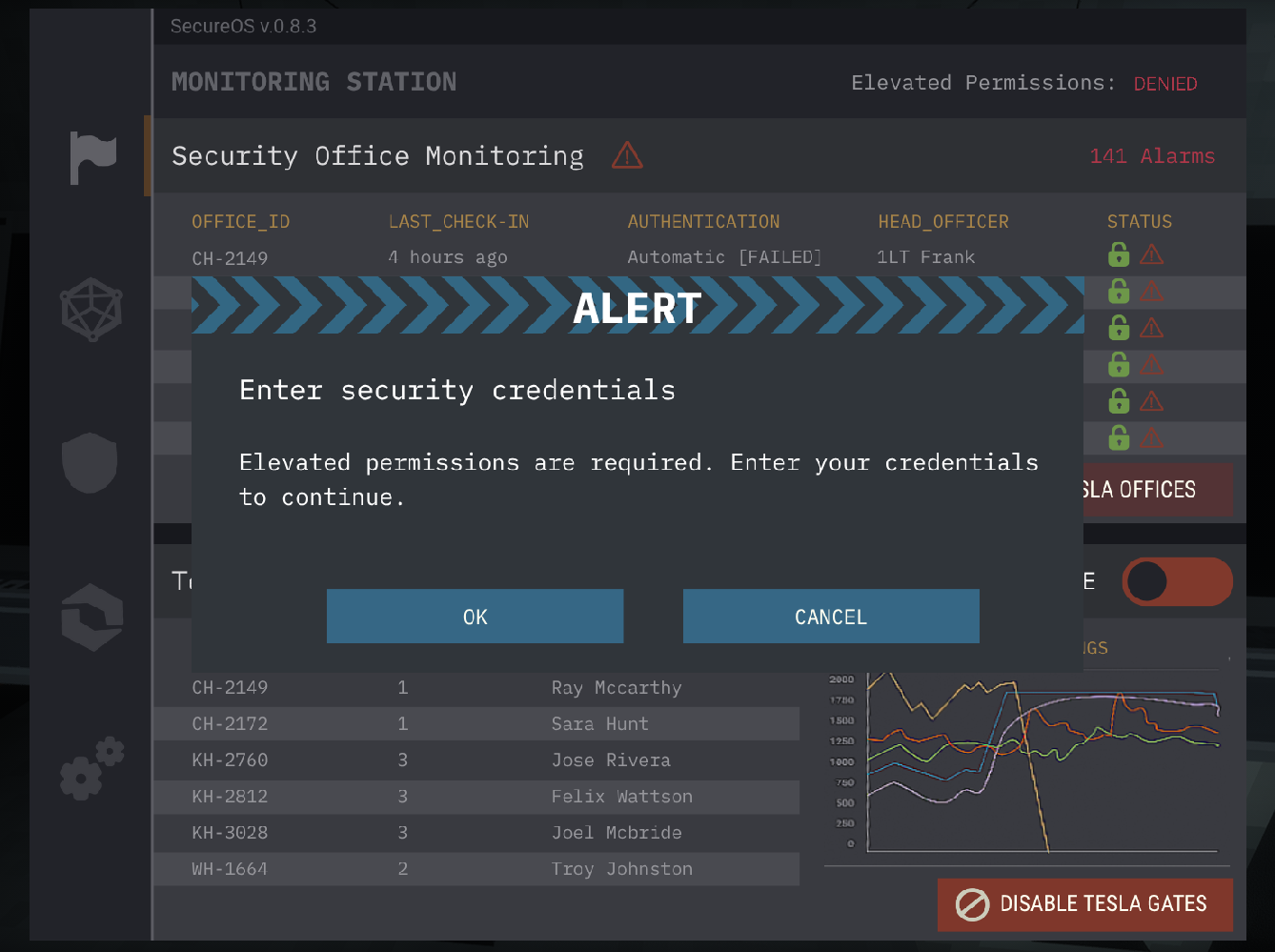Select the shield icon in sidebar

click(x=90, y=462)
